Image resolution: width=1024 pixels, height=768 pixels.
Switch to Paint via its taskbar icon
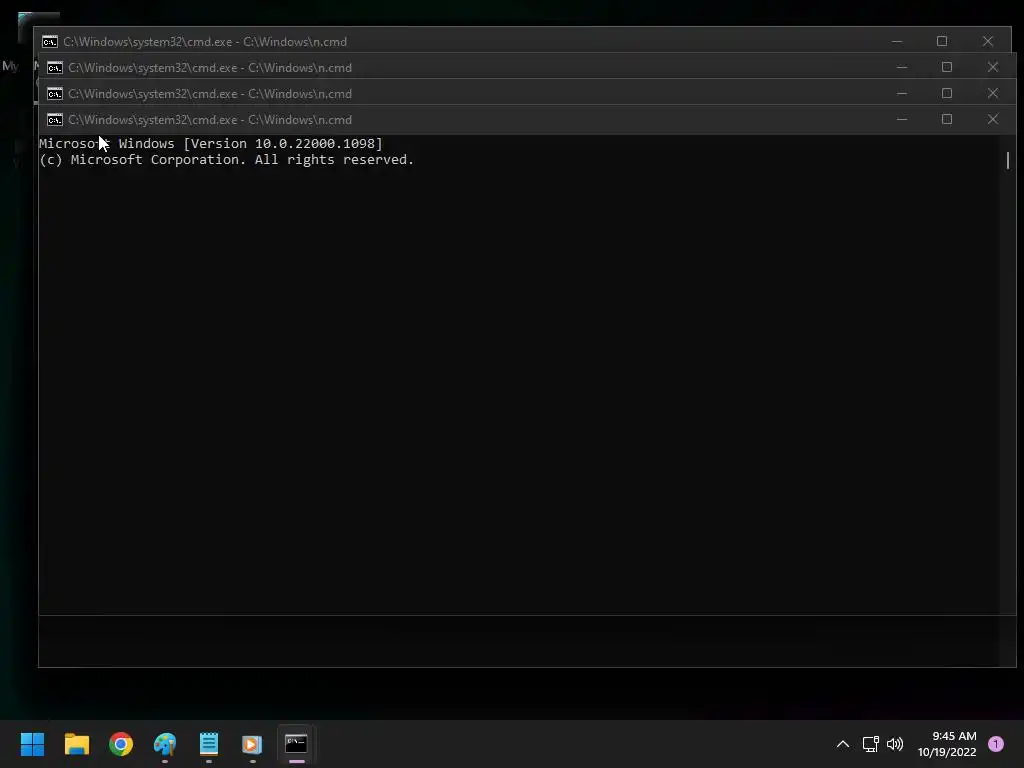pyautogui.click(x=165, y=744)
